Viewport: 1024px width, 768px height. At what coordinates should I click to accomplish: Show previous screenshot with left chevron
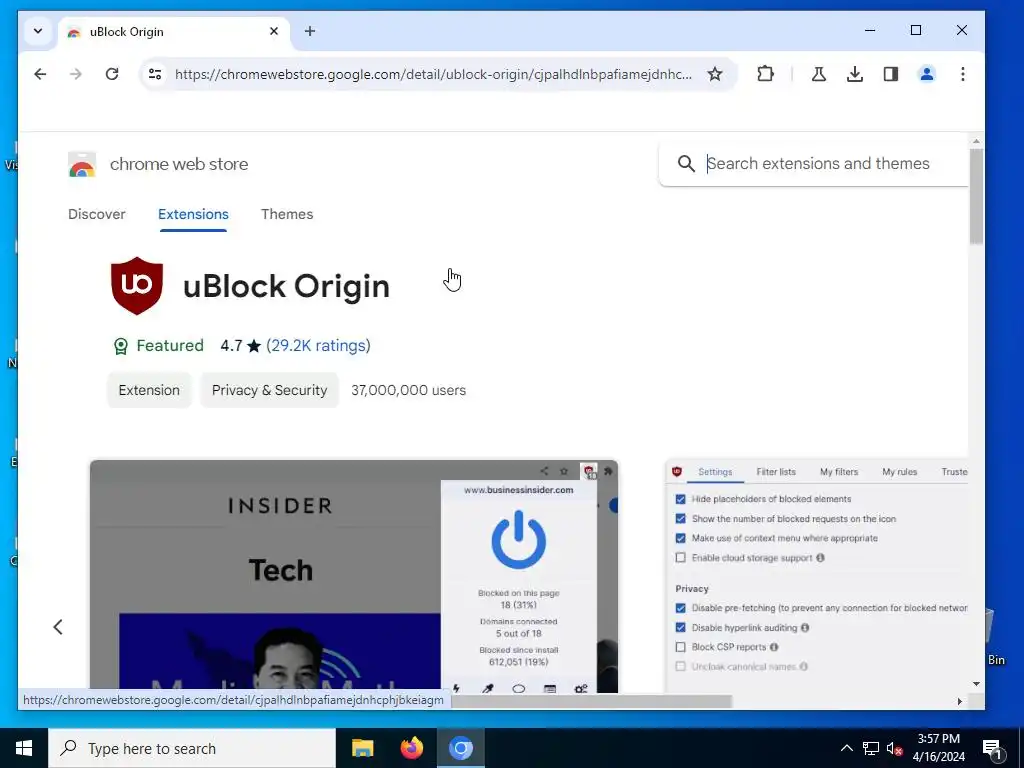tap(57, 627)
